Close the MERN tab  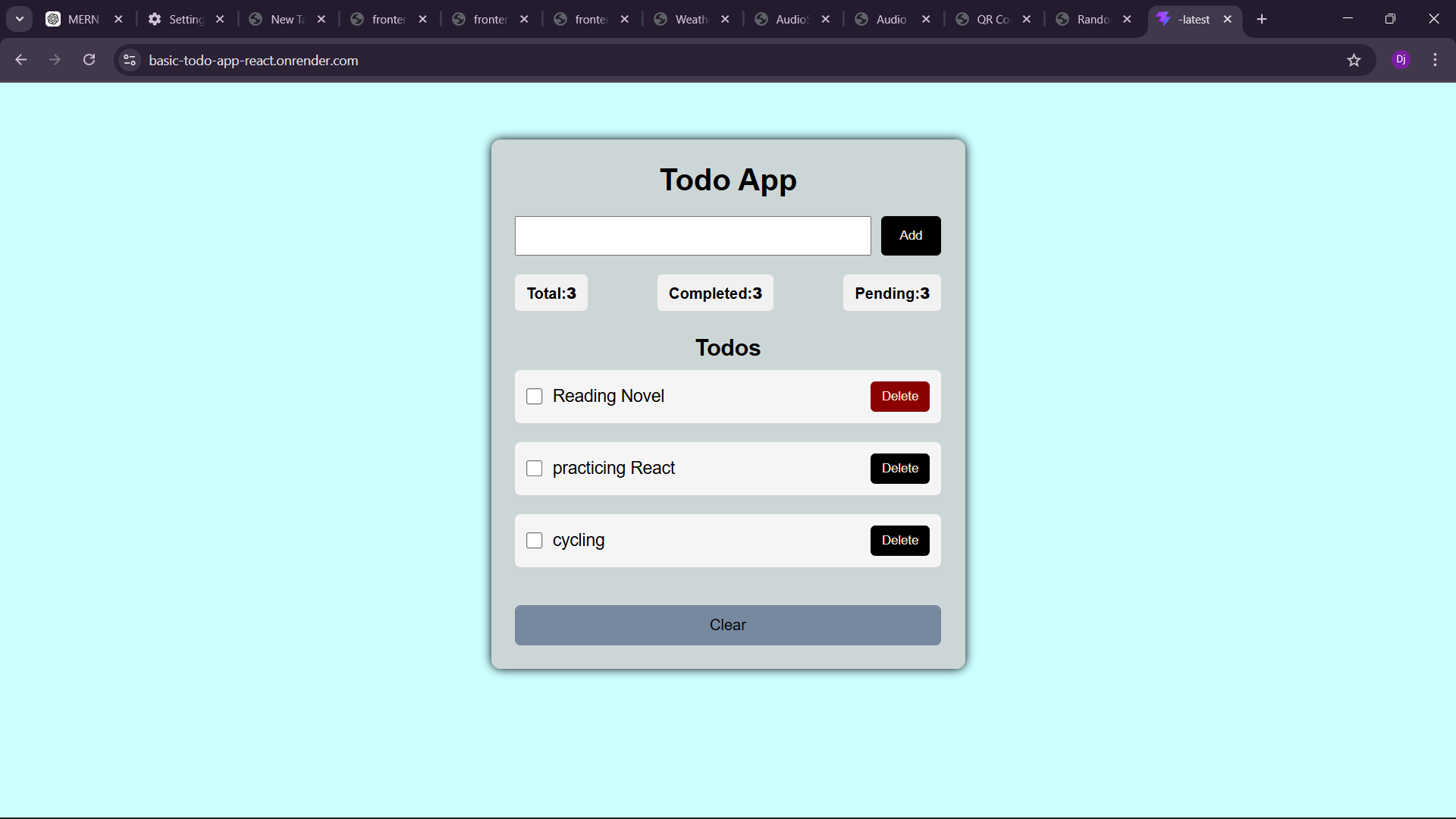(118, 20)
